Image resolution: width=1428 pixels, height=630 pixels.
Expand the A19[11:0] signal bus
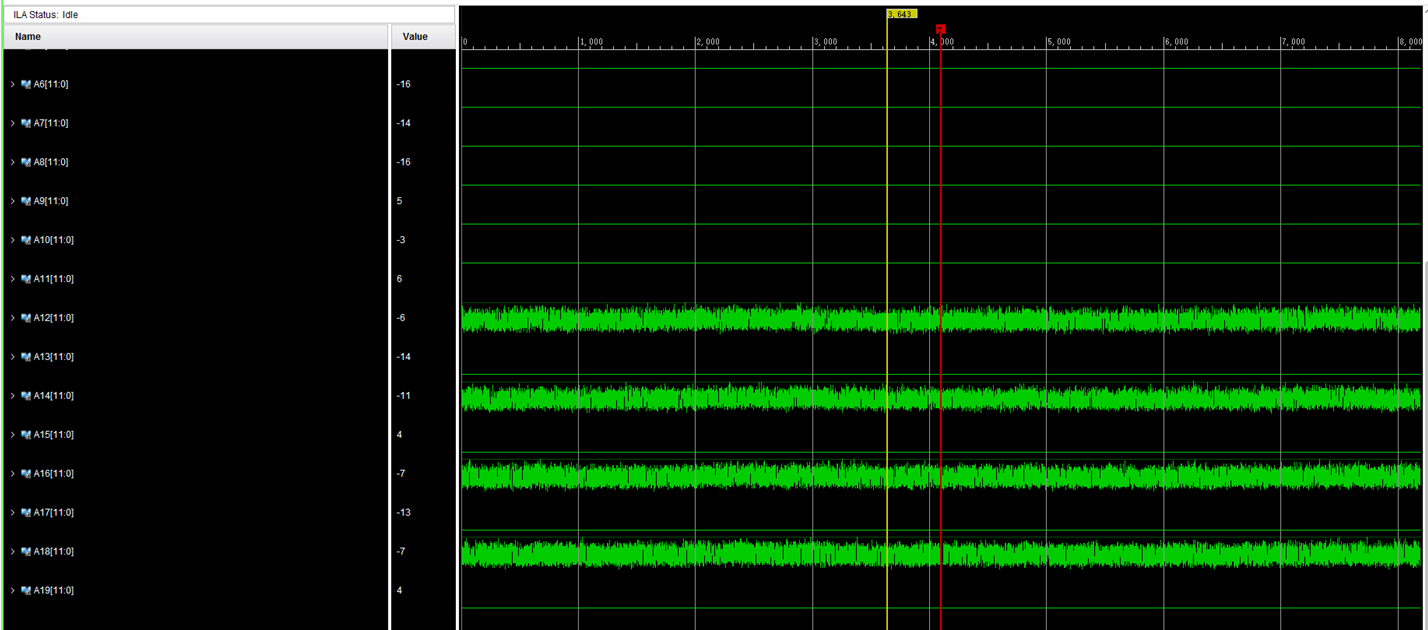(x=13, y=592)
